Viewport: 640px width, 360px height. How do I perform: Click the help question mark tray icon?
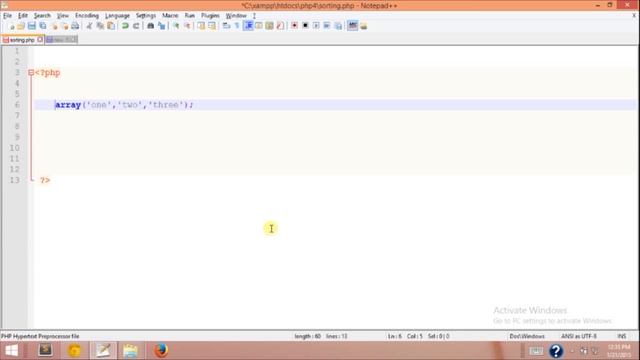(556, 351)
